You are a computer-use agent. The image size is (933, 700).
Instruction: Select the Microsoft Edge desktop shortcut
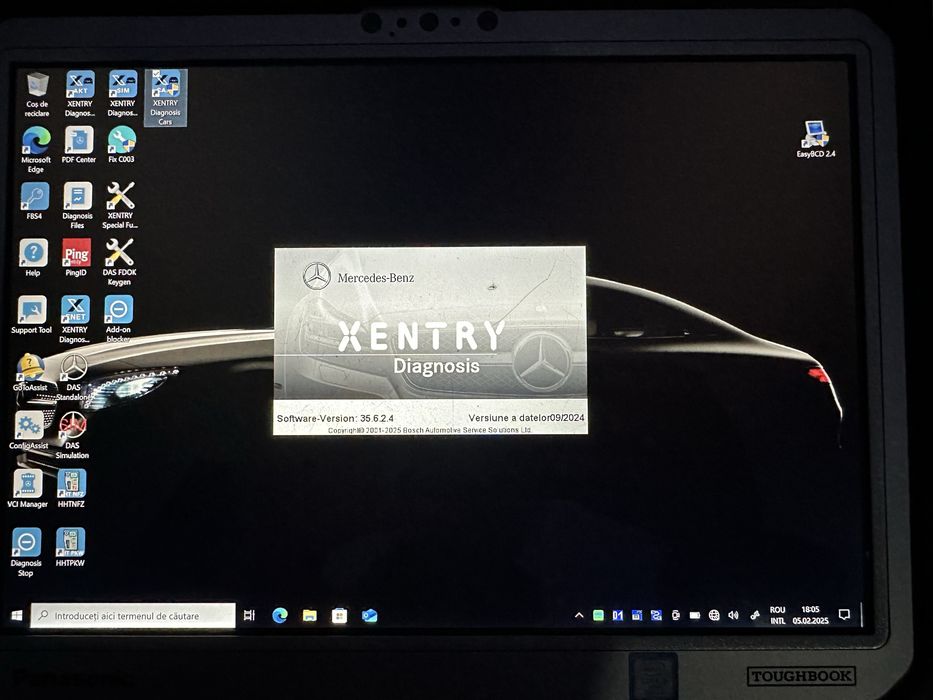coord(36,150)
